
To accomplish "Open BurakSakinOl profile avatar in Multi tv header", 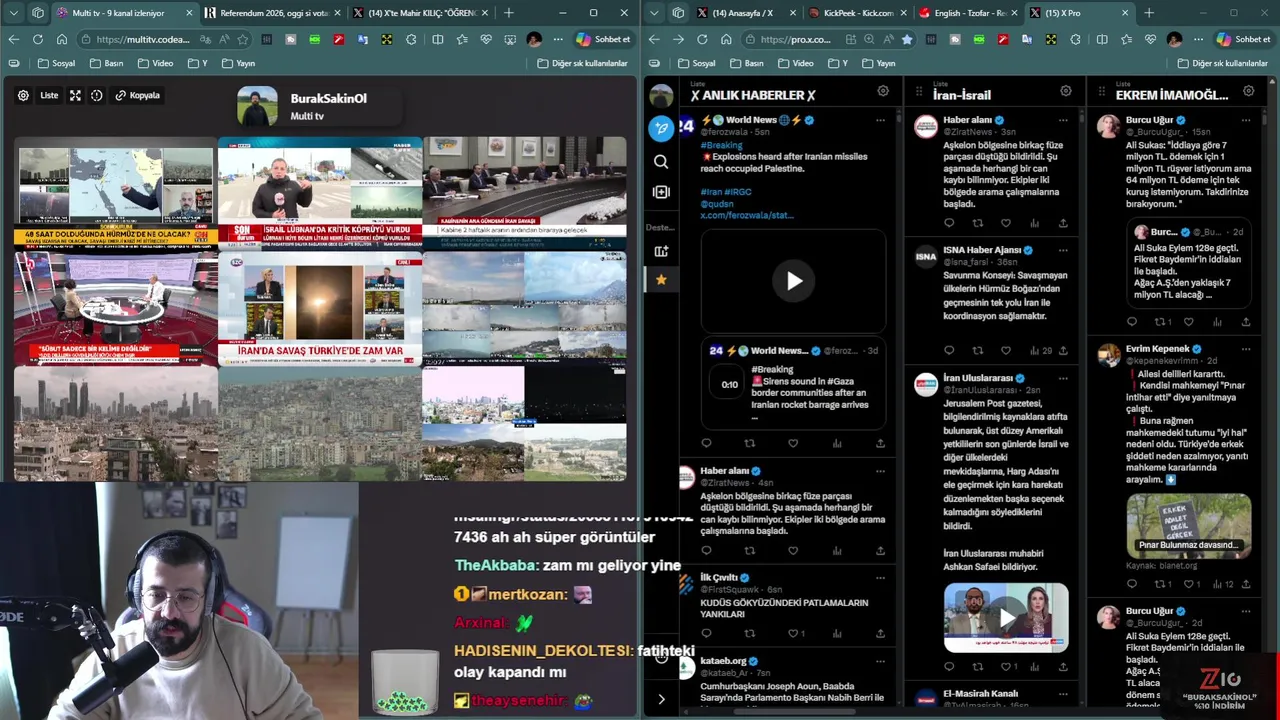I will [257, 107].
